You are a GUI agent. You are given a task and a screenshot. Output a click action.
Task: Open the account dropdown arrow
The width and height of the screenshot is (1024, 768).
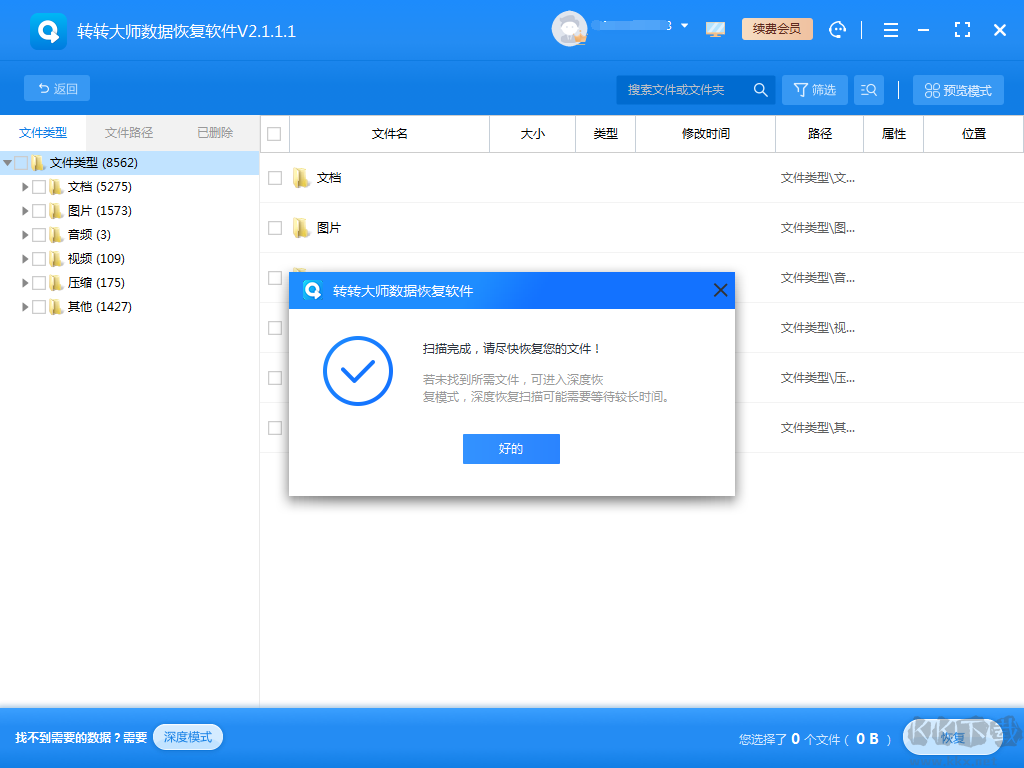click(x=684, y=26)
